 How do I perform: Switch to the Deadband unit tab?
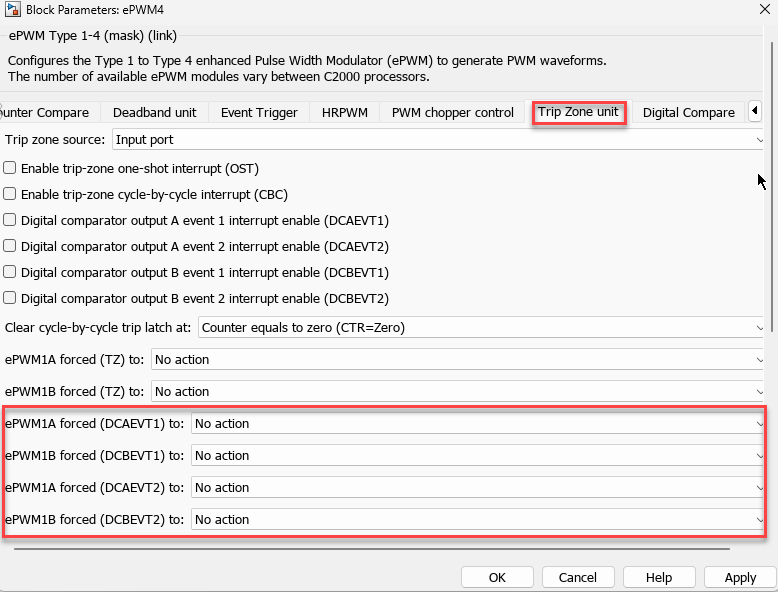click(x=154, y=113)
